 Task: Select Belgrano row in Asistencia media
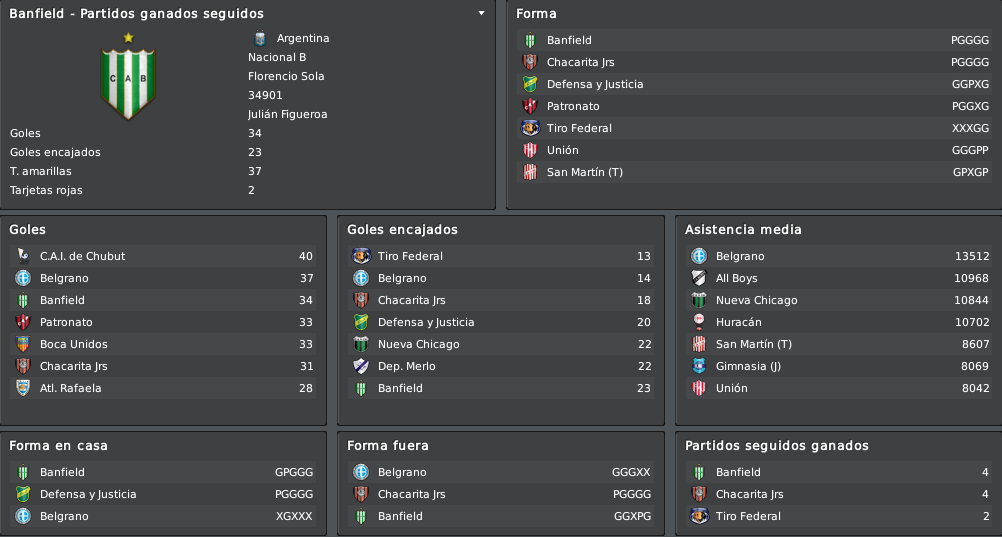839,256
